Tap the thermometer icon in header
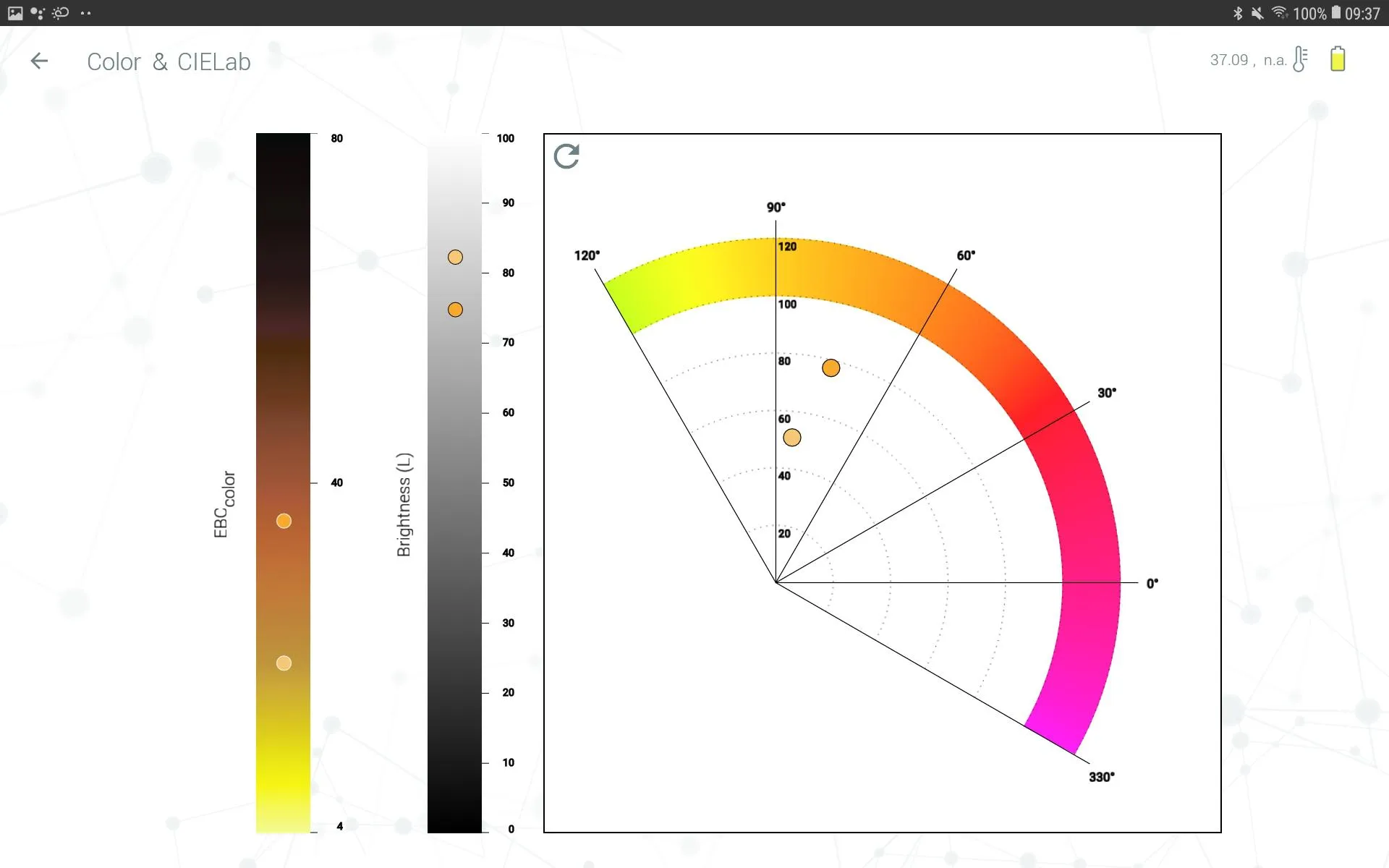The height and width of the screenshot is (868, 1389). (1301, 59)
